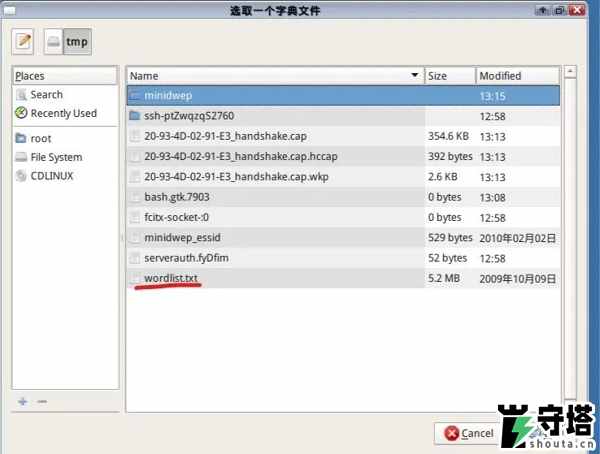The image size is (600, 454).
Task: Click the 2009年10月09日 modified date
Action: point(518,279)
